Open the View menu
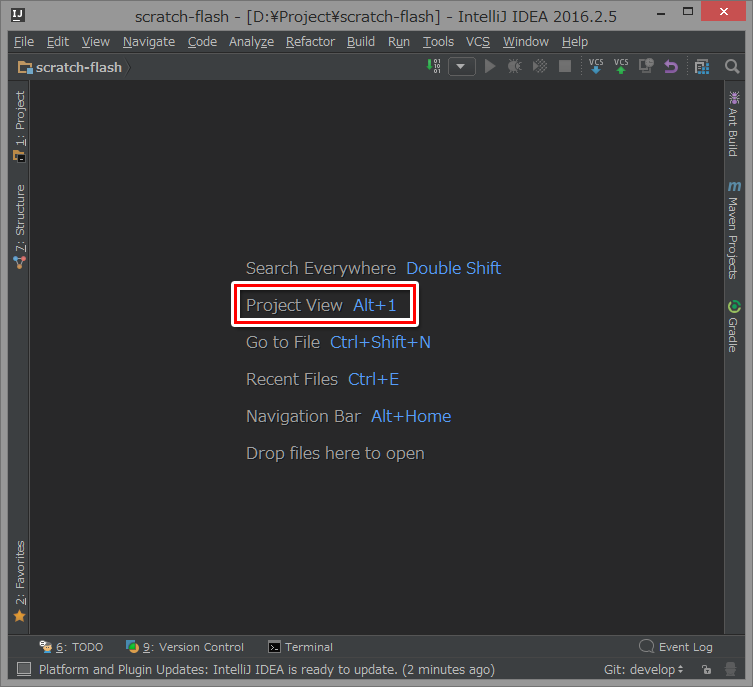This screenshot has height=687, width=753. coord(96,42)
